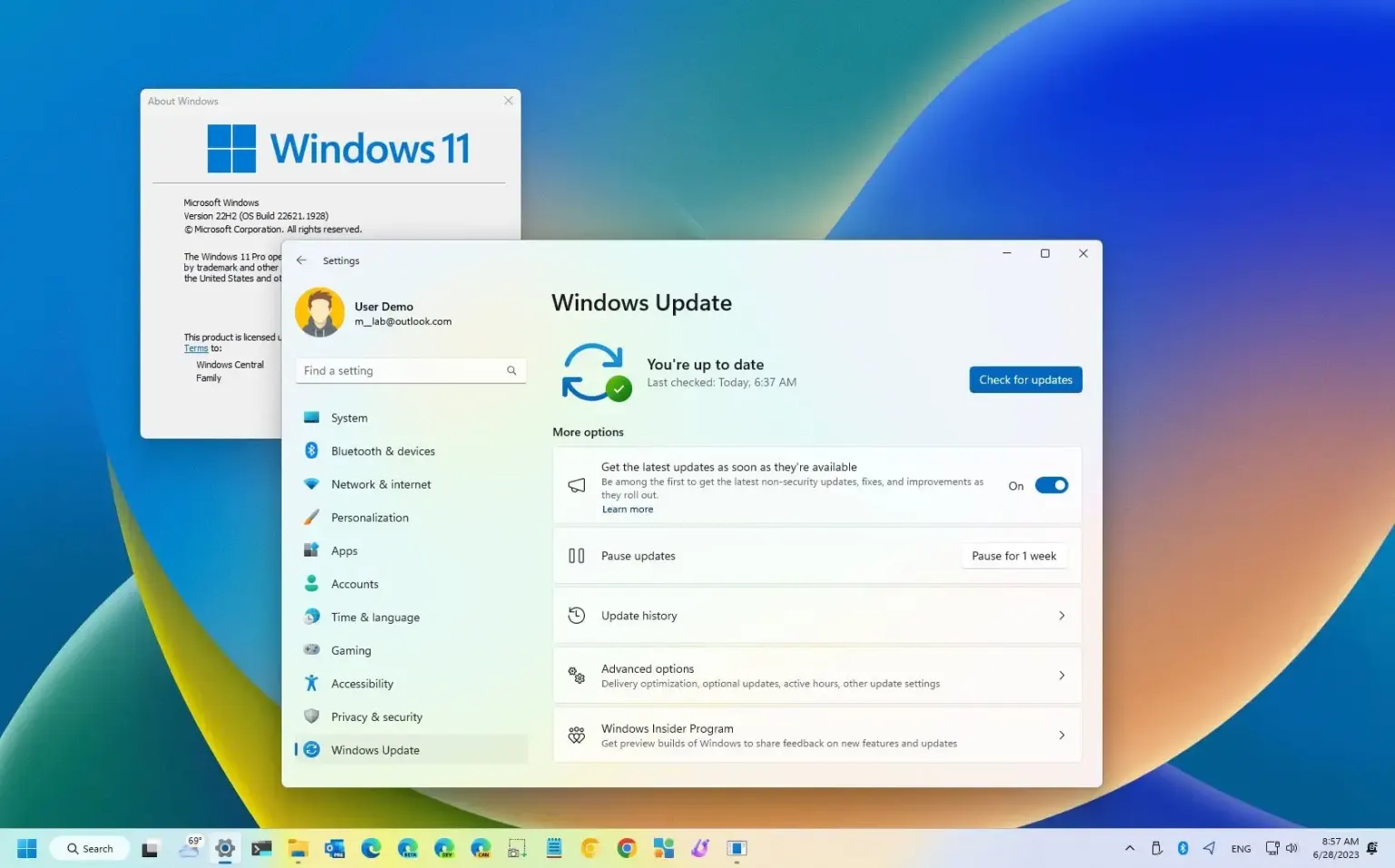Open Outlook Preview from the taskbar
Image resolution: width=1395 pixels, height=868 pixels.
pos(334,849)
